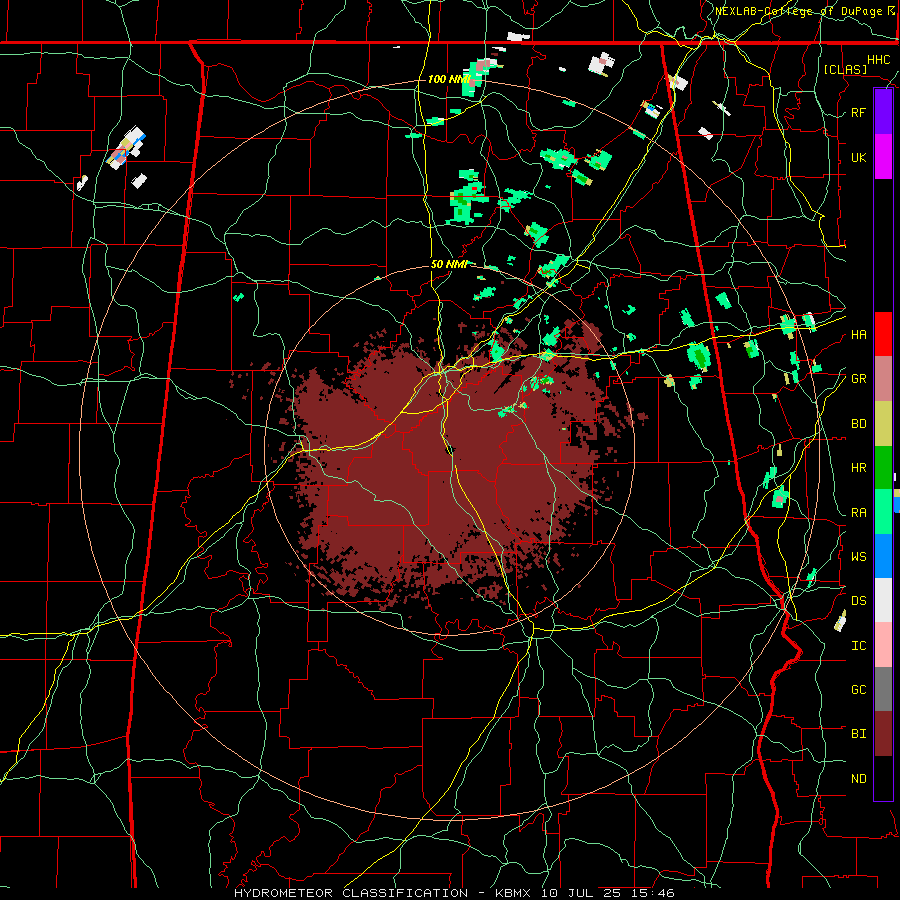Click the '50 NMI' range ring label
This screenshot has width=900, height=900.
pos(449,265)
